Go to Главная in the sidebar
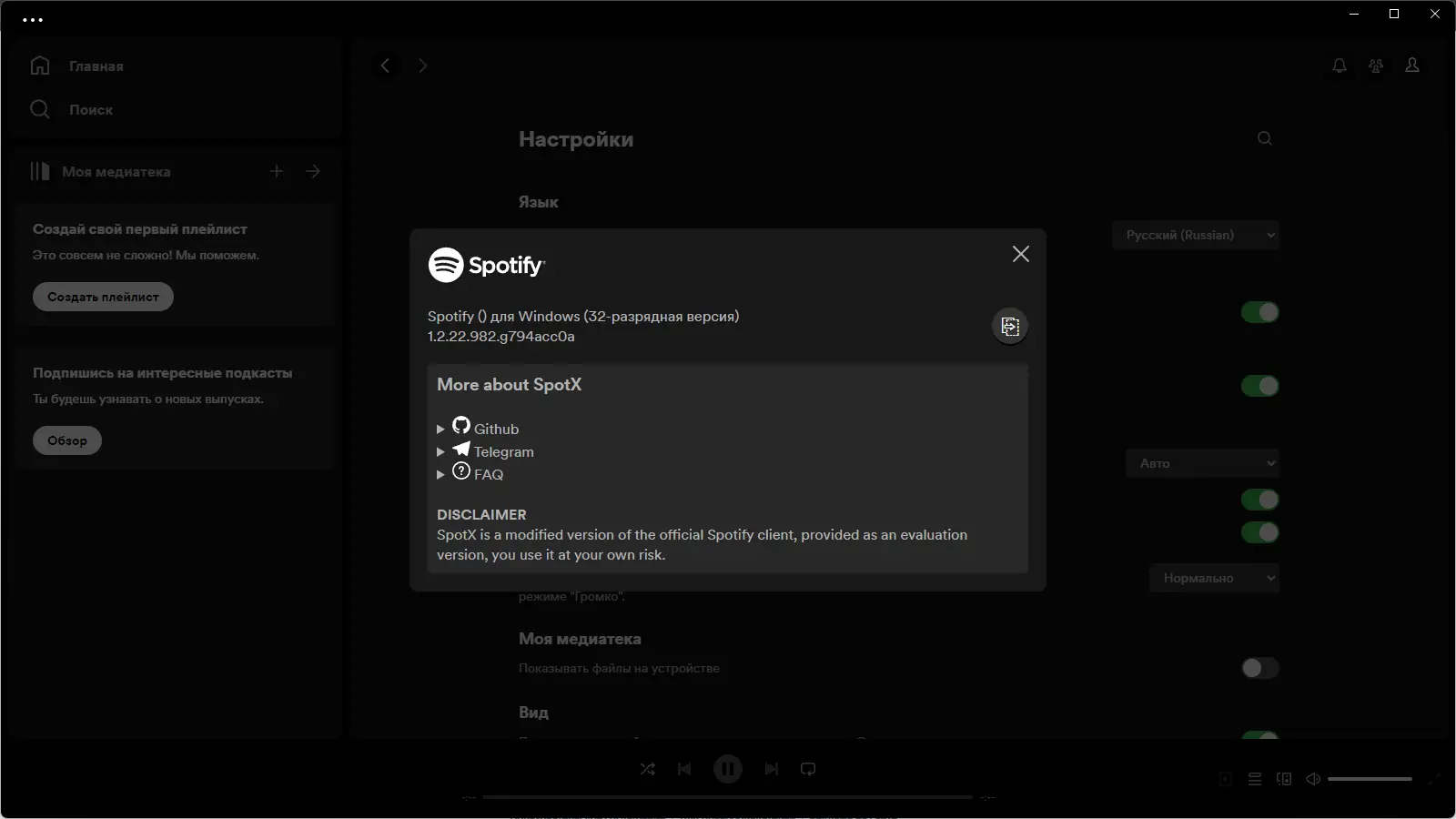This screenshot has height=819, width=1456. click(x=96, y=66)
